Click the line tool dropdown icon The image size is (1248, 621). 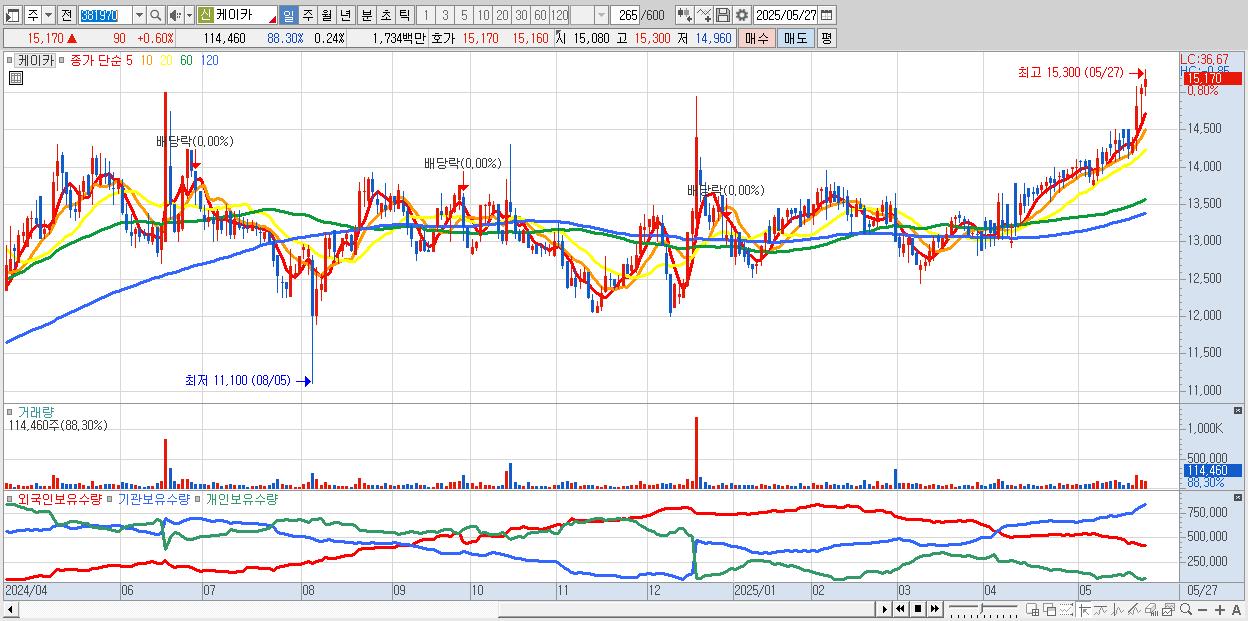coord(704,15)
